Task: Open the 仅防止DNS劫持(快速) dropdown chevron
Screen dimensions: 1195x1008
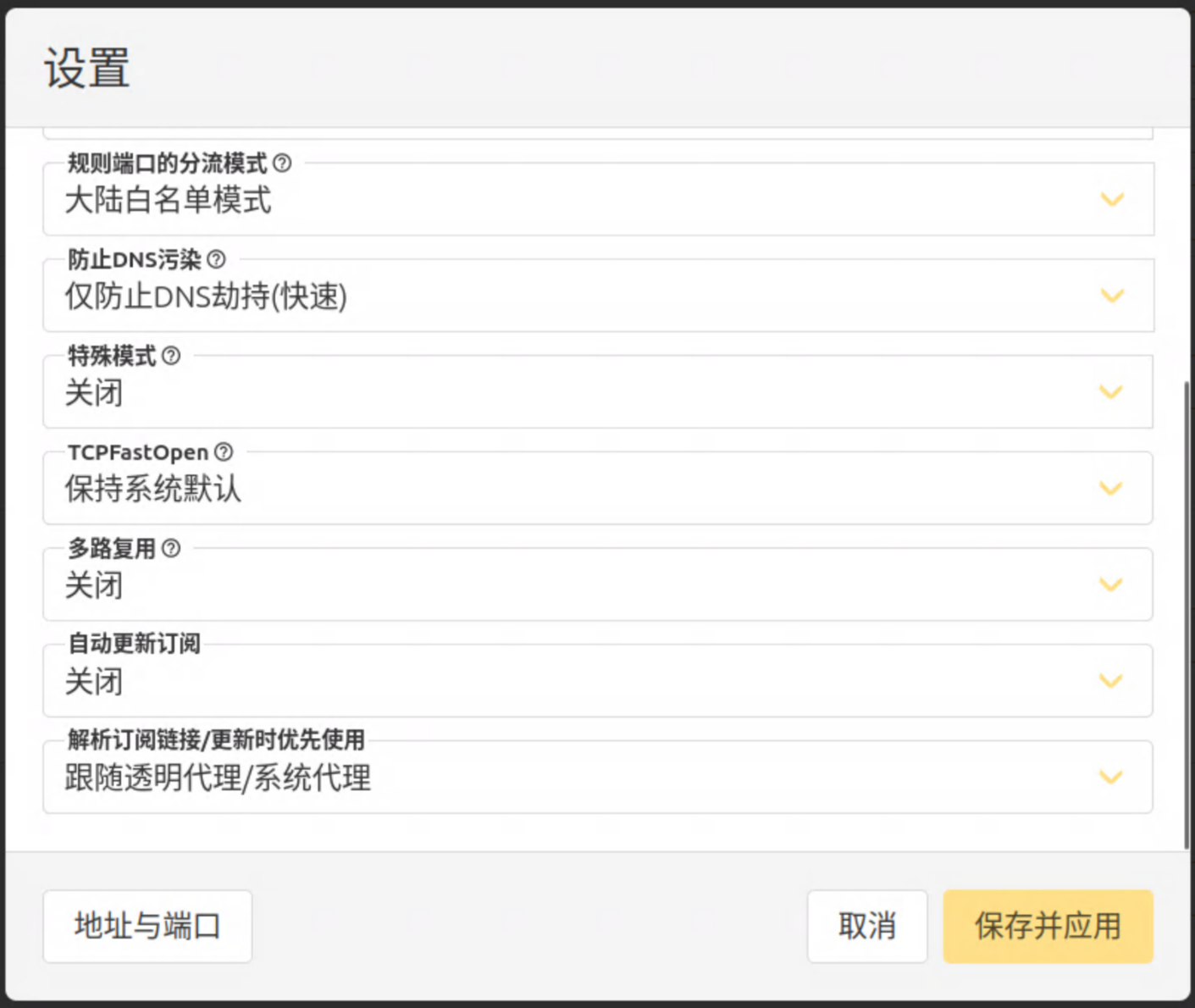Action: point(1111,296)
